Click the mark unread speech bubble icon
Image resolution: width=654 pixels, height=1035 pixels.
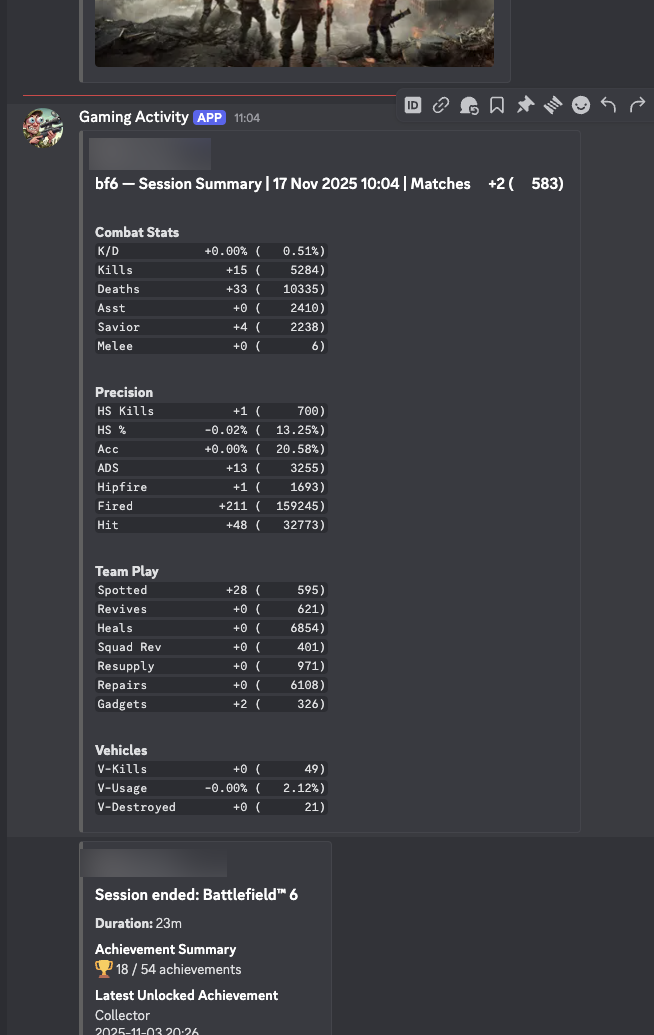(469, 105)
